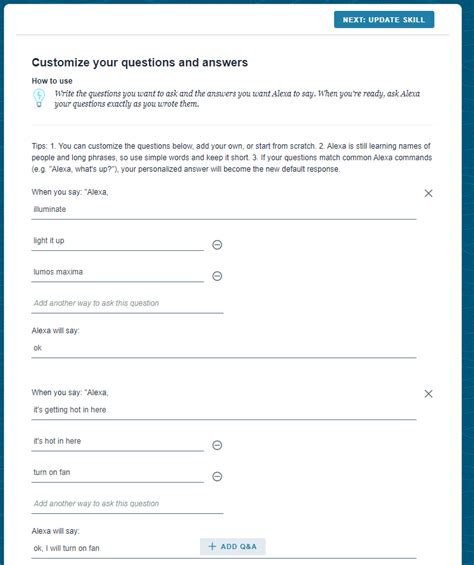
Task: Edit the 'turn on fan' field
Action: click(x=118, y=473)
